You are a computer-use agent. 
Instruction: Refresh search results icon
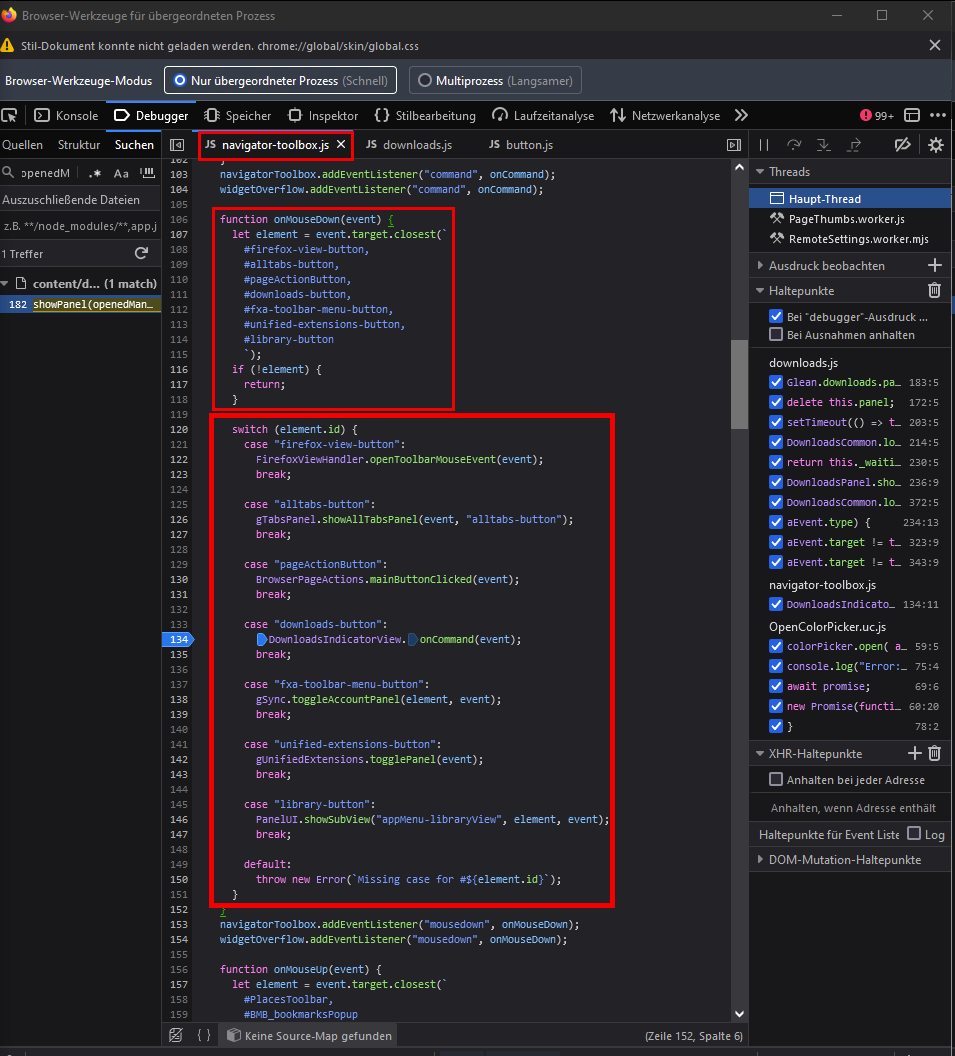tap(141, 253)
